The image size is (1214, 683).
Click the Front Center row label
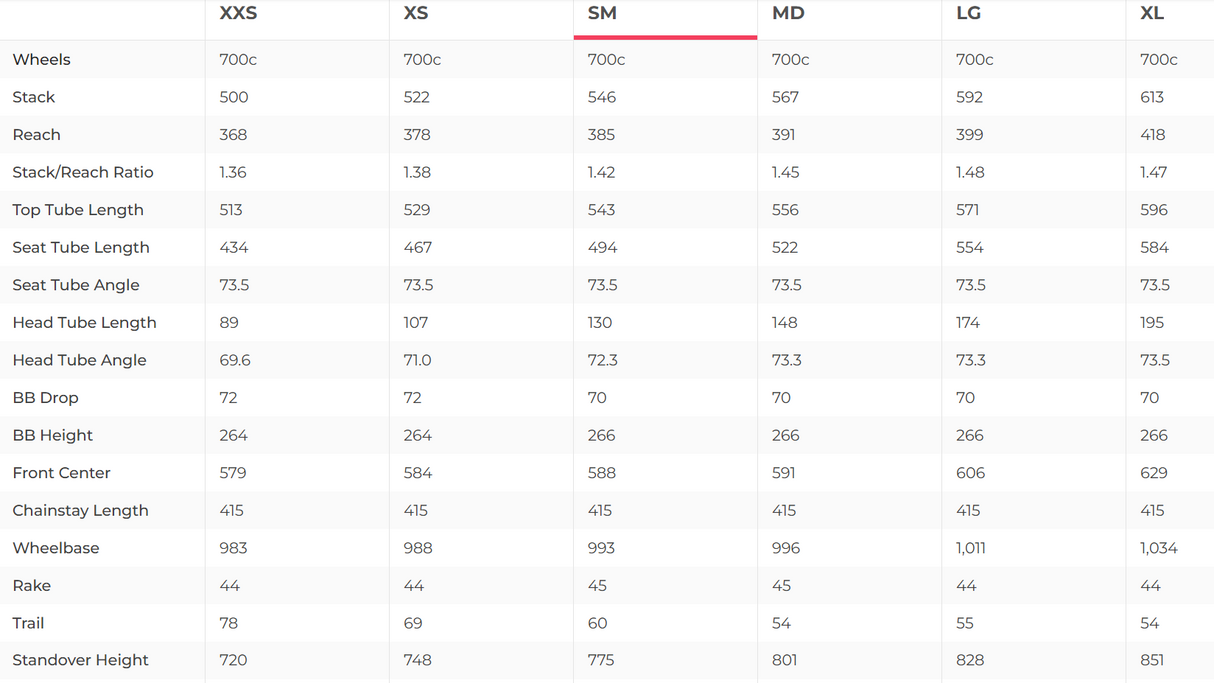click(x=61, y=473)
